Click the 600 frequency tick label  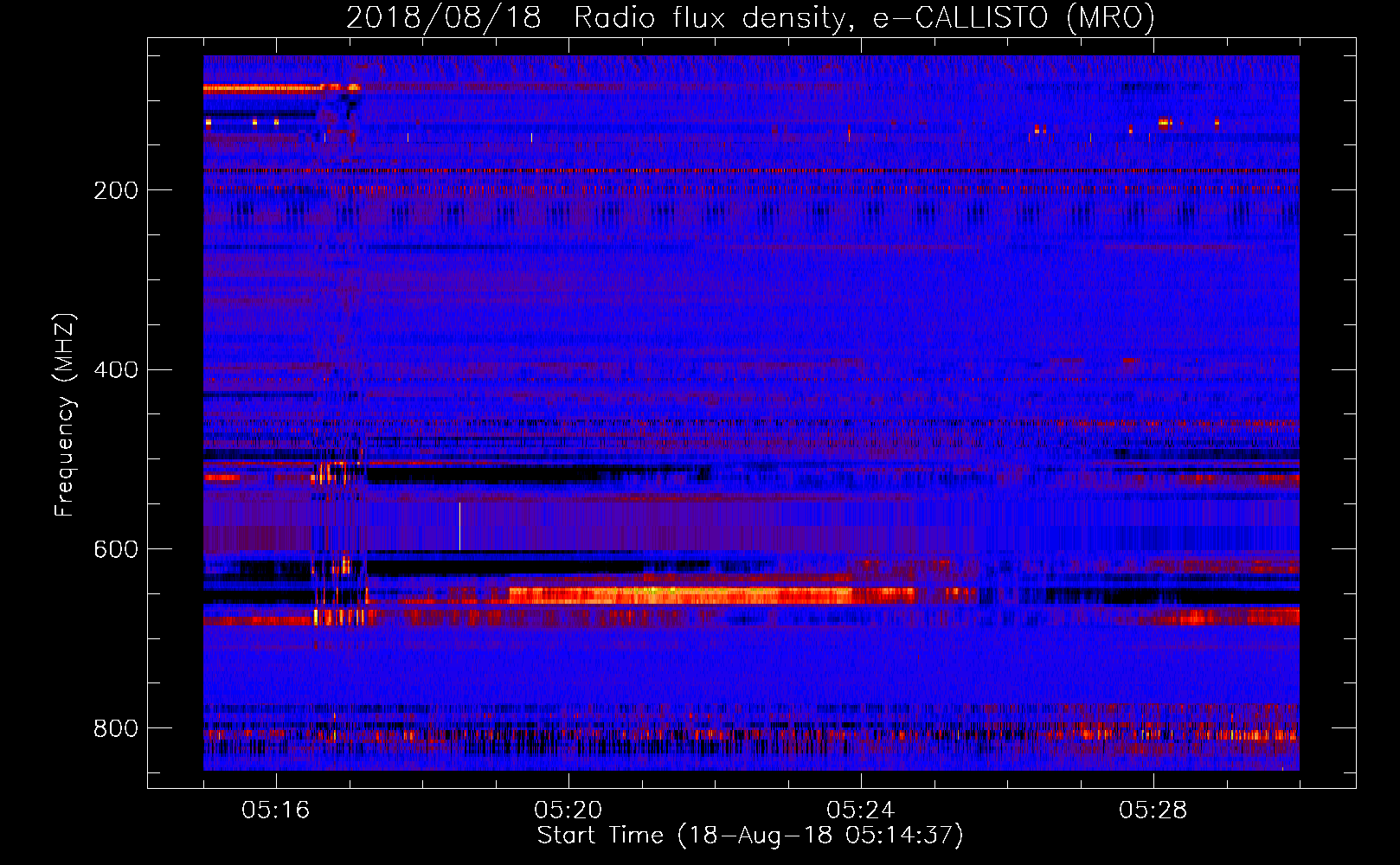(x=116, y=550)
